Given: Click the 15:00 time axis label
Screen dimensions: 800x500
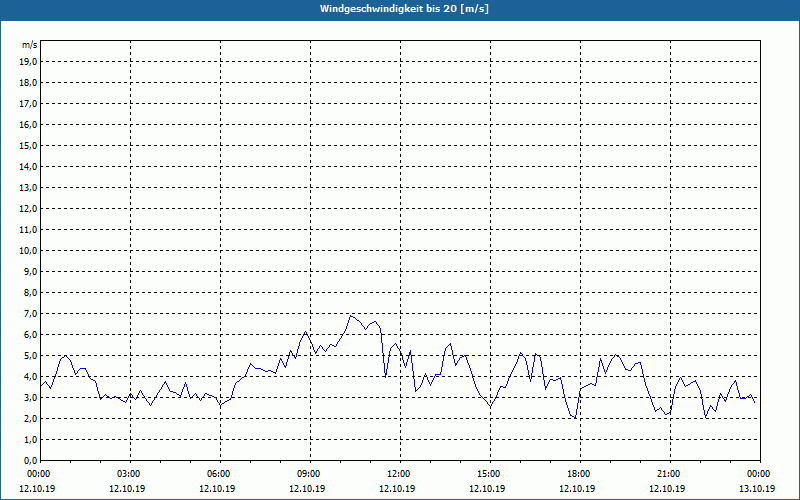Looking at the screenshot, I should (490, 474).
